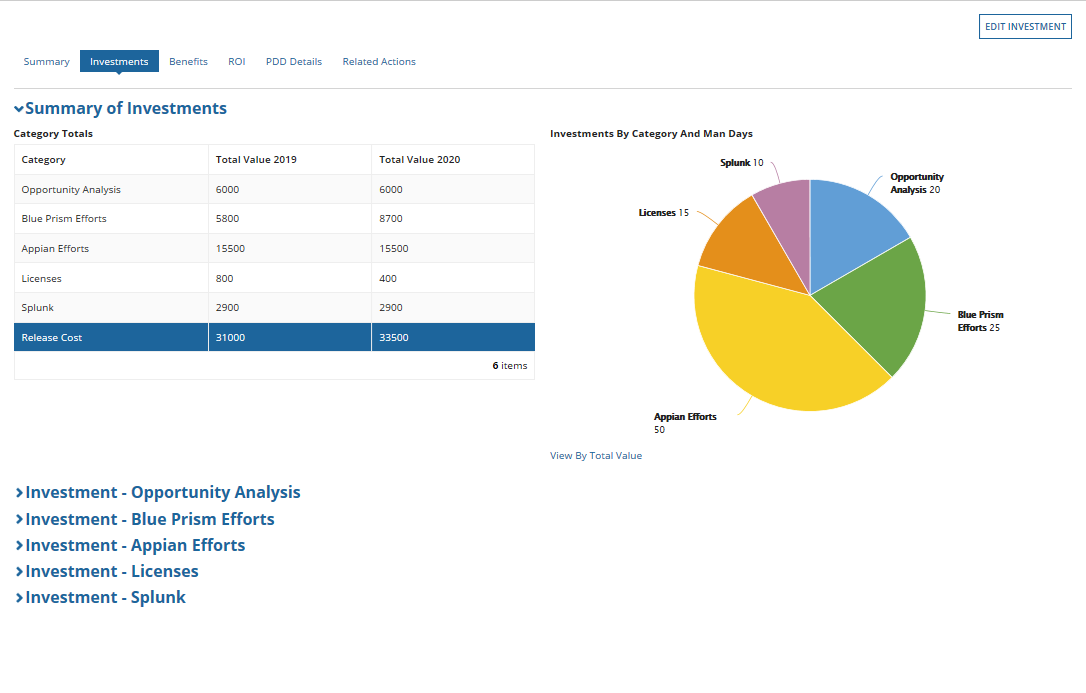Image resolution: width=1086 pixels, height=693 pixels.
Task: Click the Splunk 10 chart label
Action: point(742,163)
